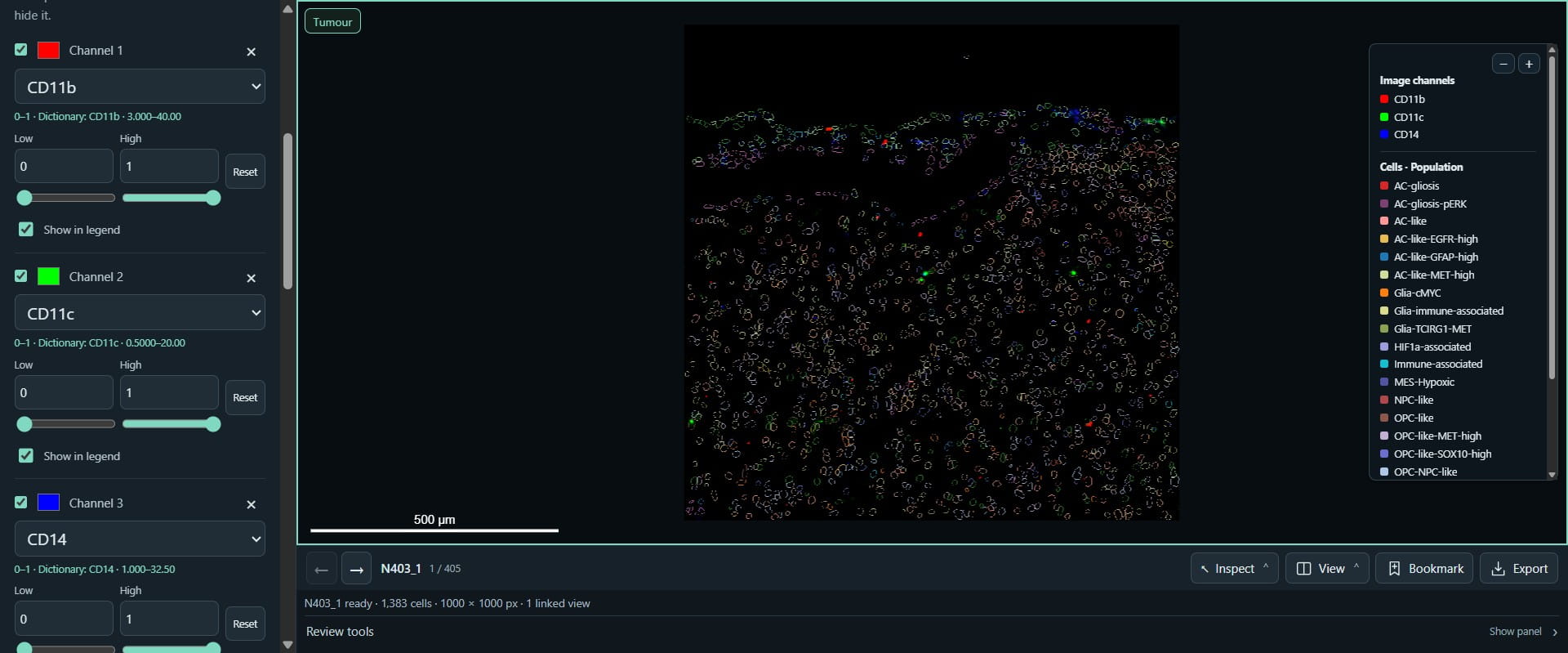The image size is (1568, 653).
Task: Open the CD11b marker dropdown
Action: click(140, 87)
